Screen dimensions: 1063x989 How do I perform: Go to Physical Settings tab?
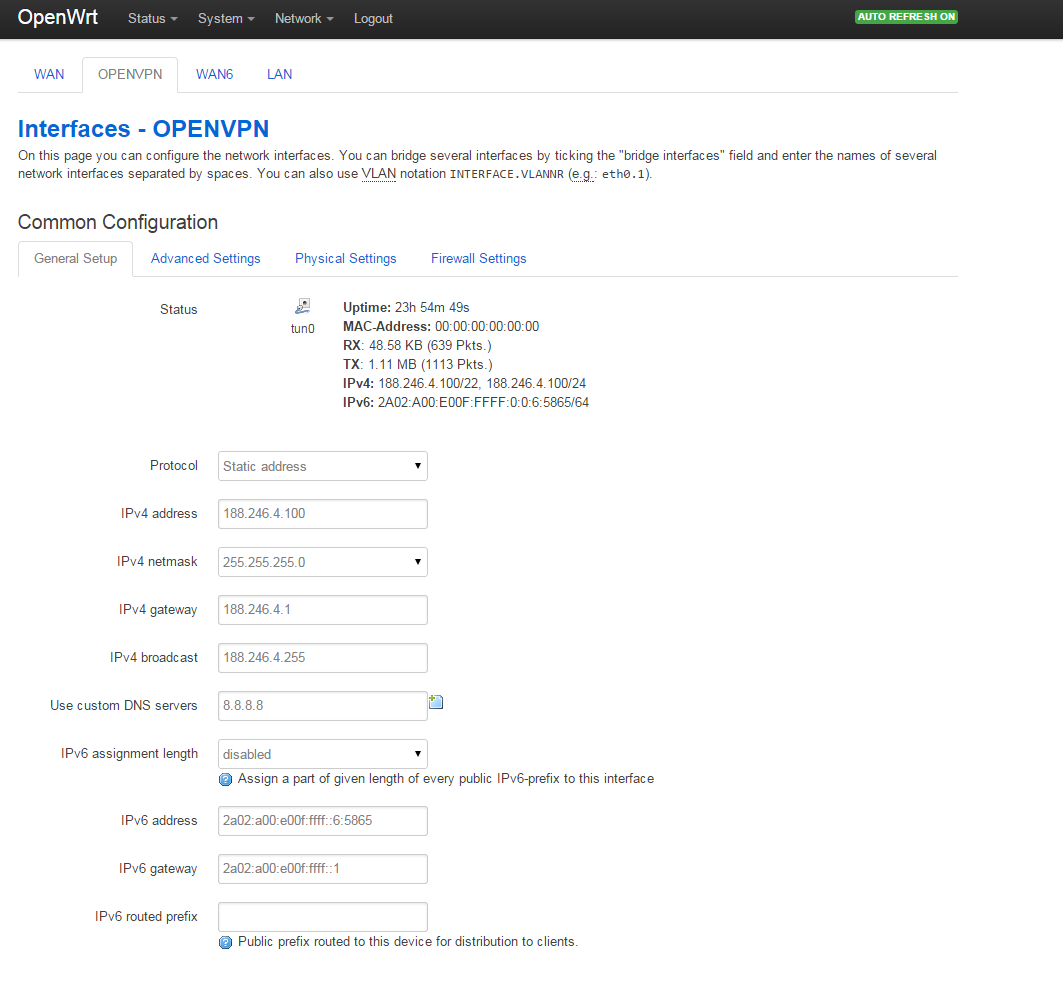click(345, 259)
